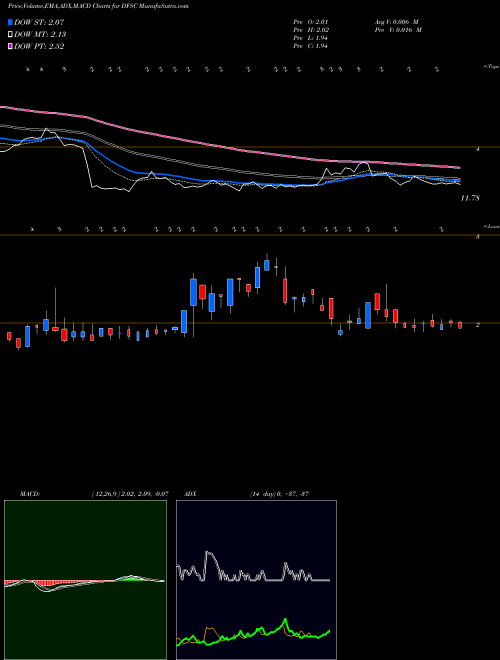Select the 'DOW MT: 2.13' legend label

(40, 35)
